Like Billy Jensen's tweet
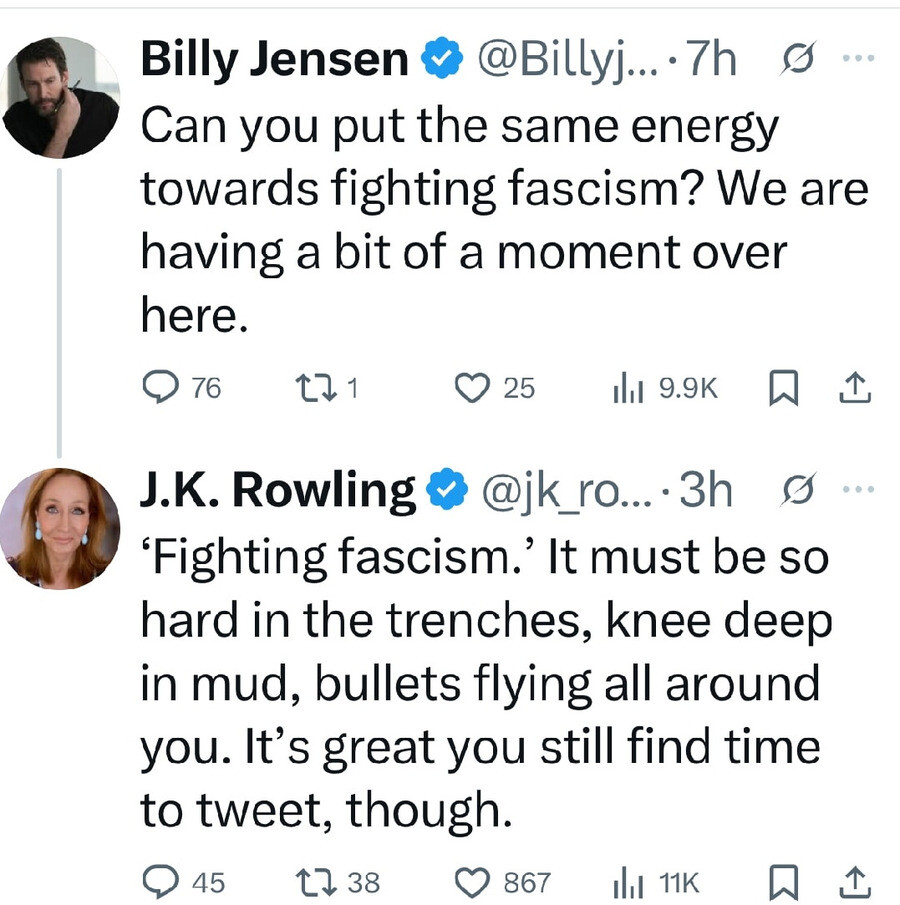Image resolution: width=900 pixels, height=905 pixels. point(470,388)
